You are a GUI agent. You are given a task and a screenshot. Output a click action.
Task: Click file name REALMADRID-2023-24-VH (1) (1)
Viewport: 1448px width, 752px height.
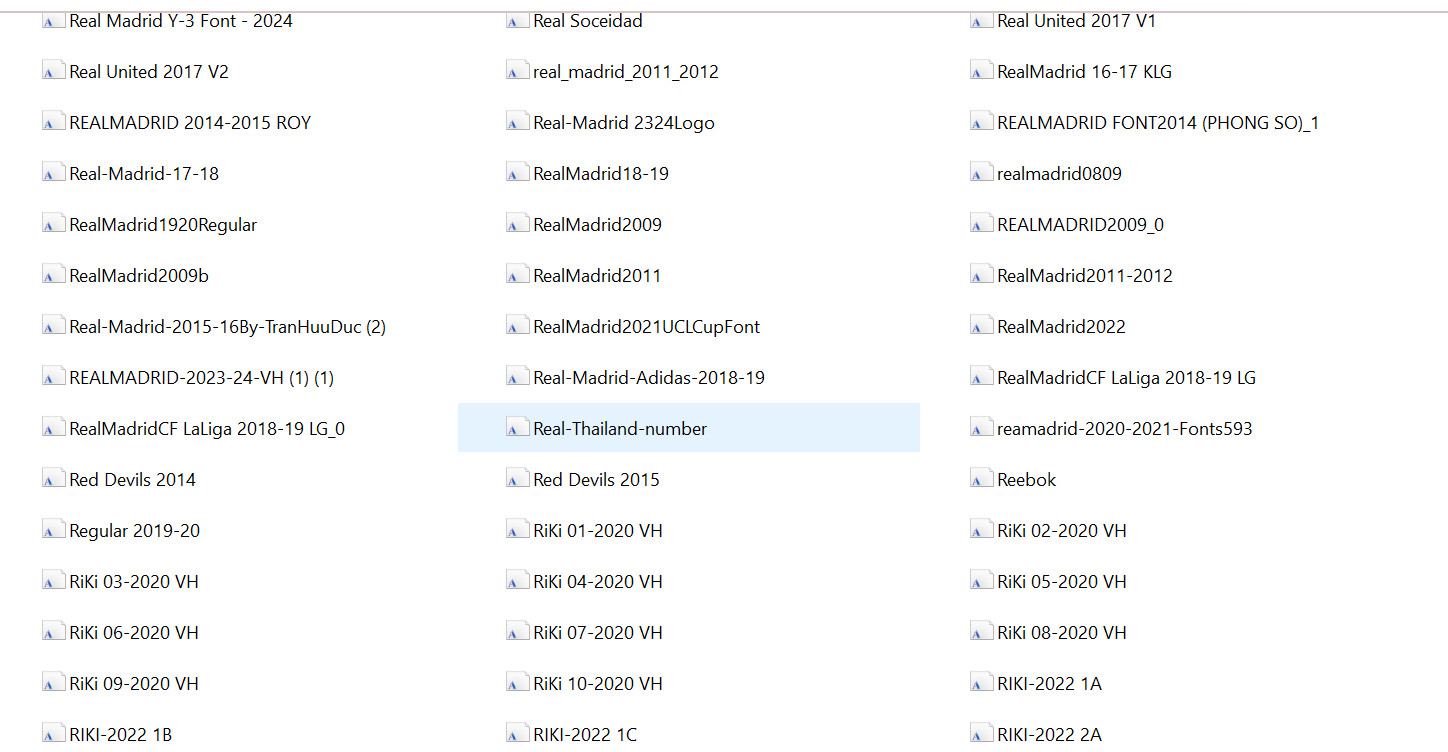click(x=201, y=378)
